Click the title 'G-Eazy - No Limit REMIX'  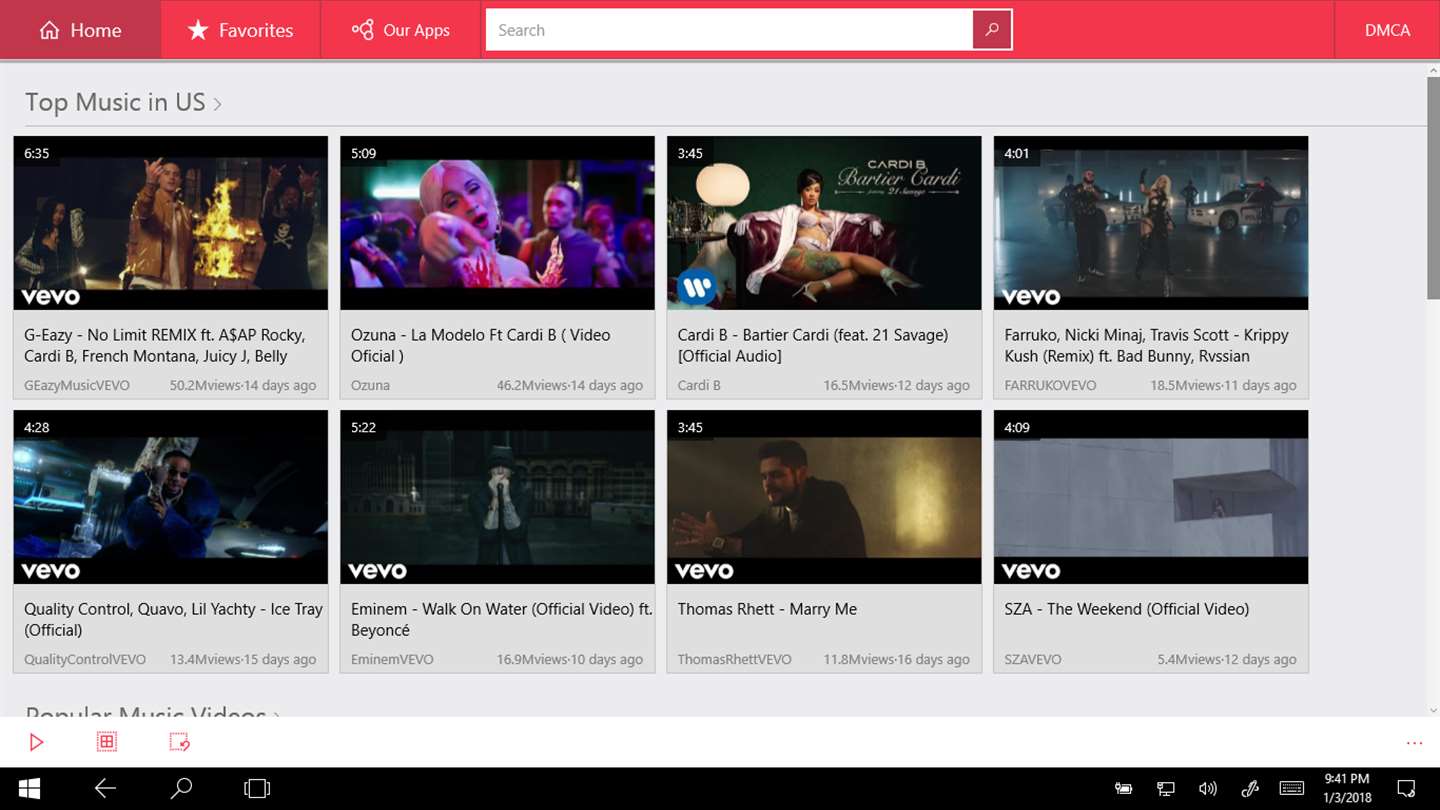pyautogui.click(x=165, y=345)
